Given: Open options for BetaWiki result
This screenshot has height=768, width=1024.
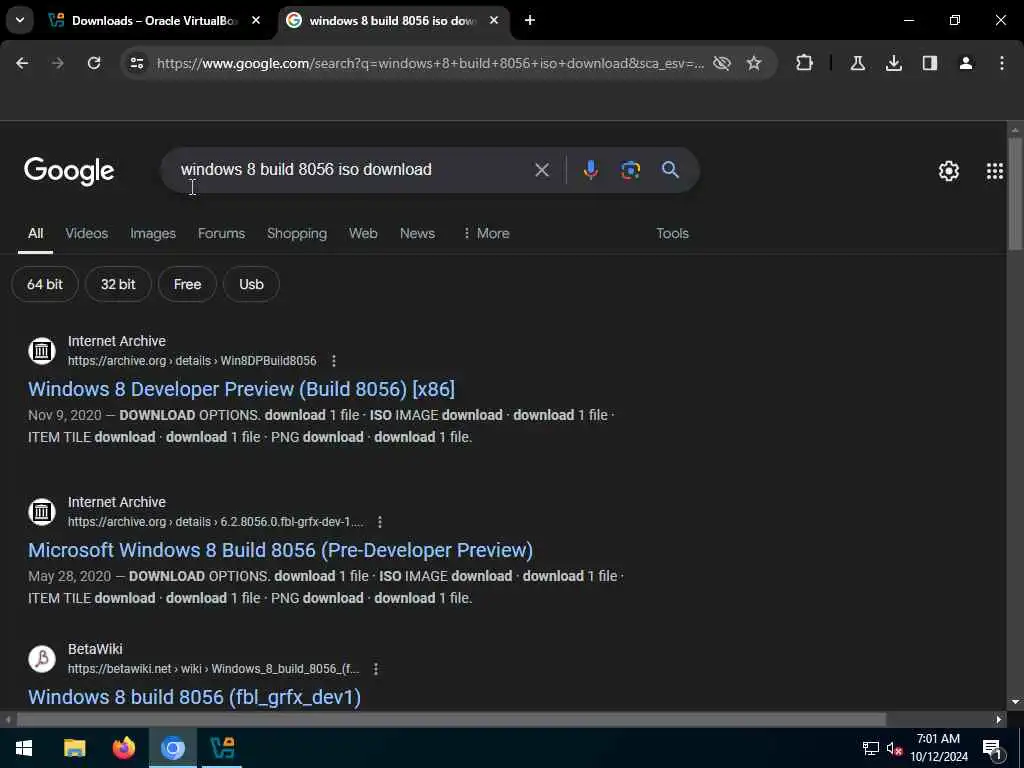Looking at the screenshot, I should 376,669.
